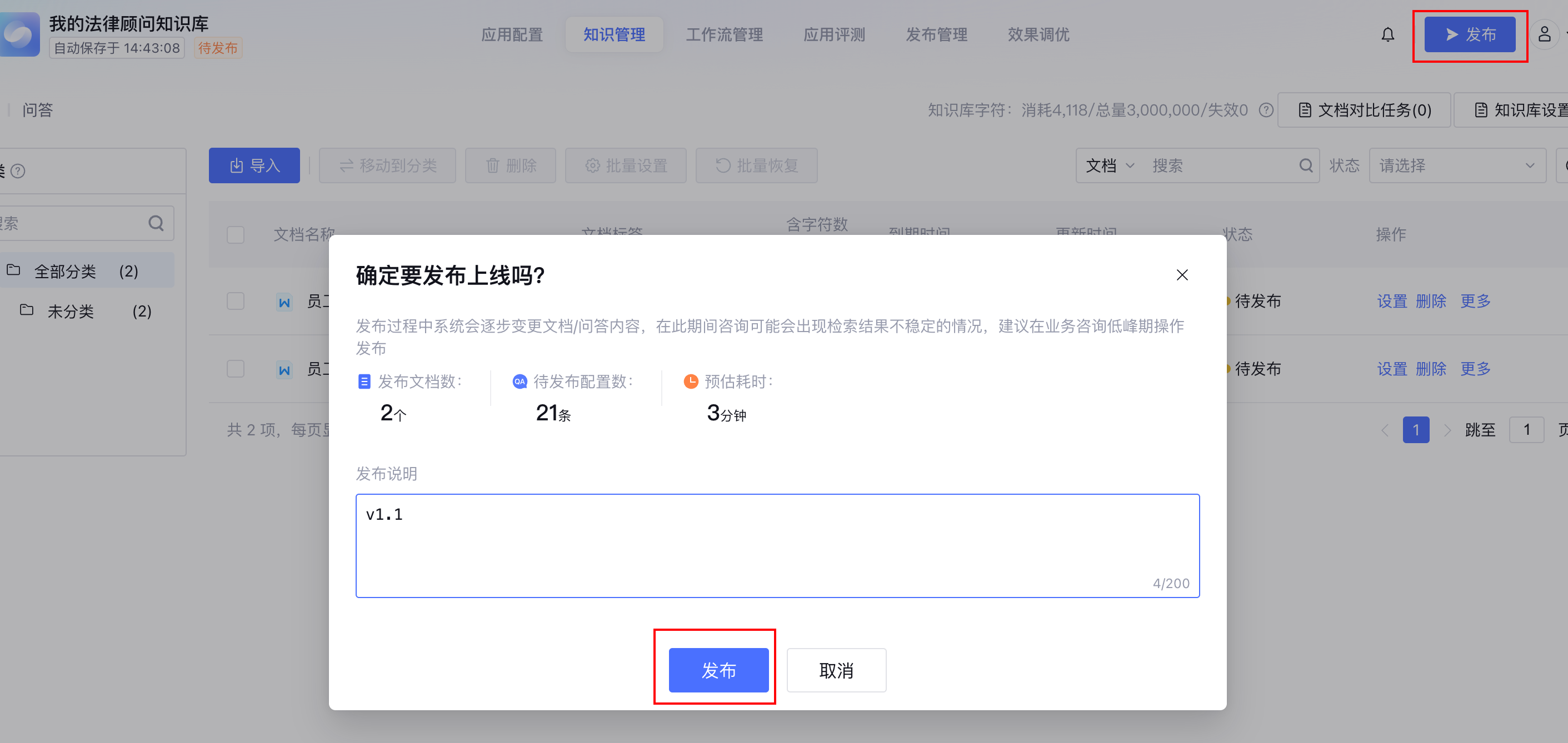Select the 未分类 folder in category tree
This screenshot has width=1568, height=743.
[x=71, y=312]
